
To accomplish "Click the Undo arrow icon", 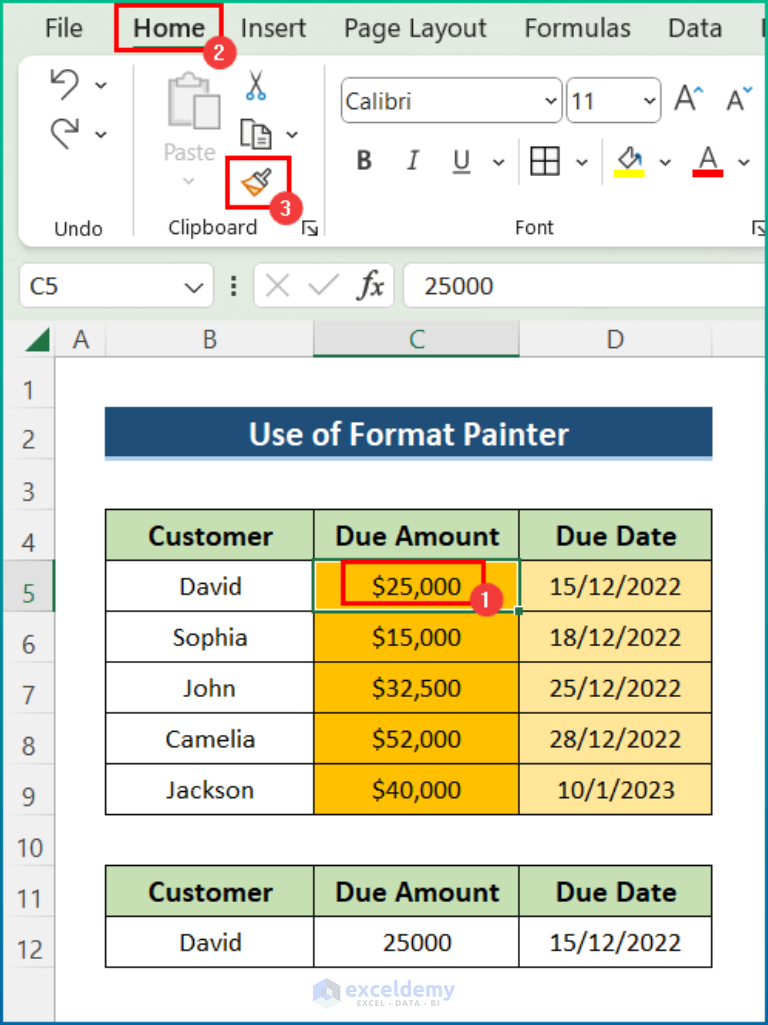I will pos(65,85).
